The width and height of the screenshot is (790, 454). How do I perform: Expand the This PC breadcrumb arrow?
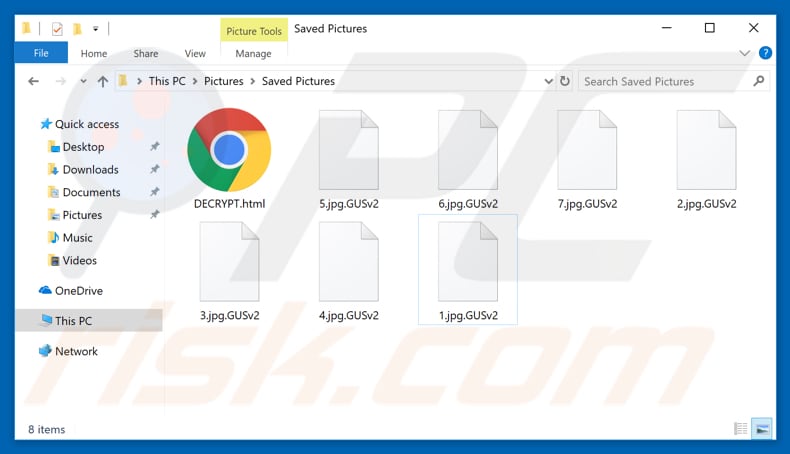pyautogui.click(x=195, y=81)
